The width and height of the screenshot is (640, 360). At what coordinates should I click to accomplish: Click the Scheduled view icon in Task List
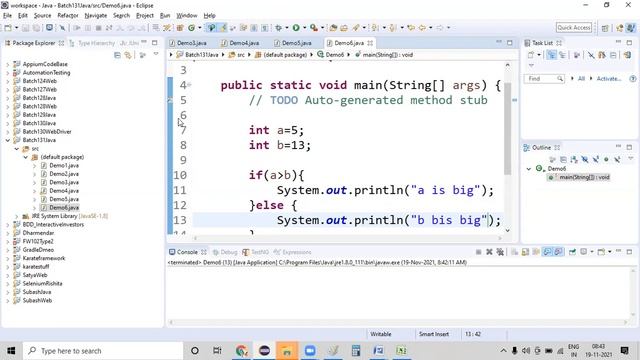(x=562, y=55)
